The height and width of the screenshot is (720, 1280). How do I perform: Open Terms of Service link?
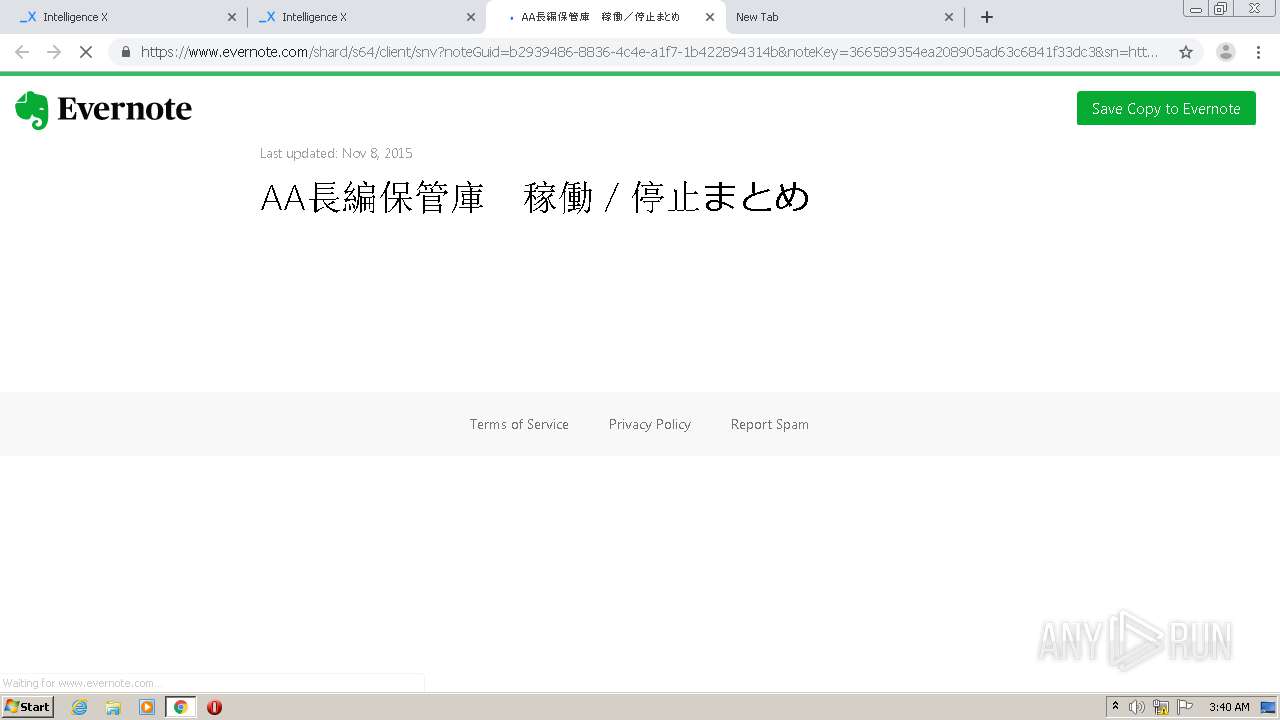click(x=519, y=424)
